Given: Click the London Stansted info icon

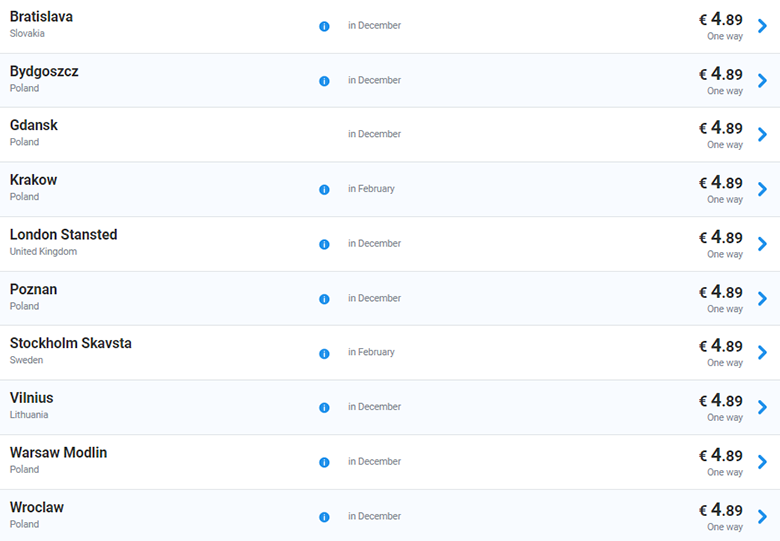Looking at the screenshot, I should [324, 244].
